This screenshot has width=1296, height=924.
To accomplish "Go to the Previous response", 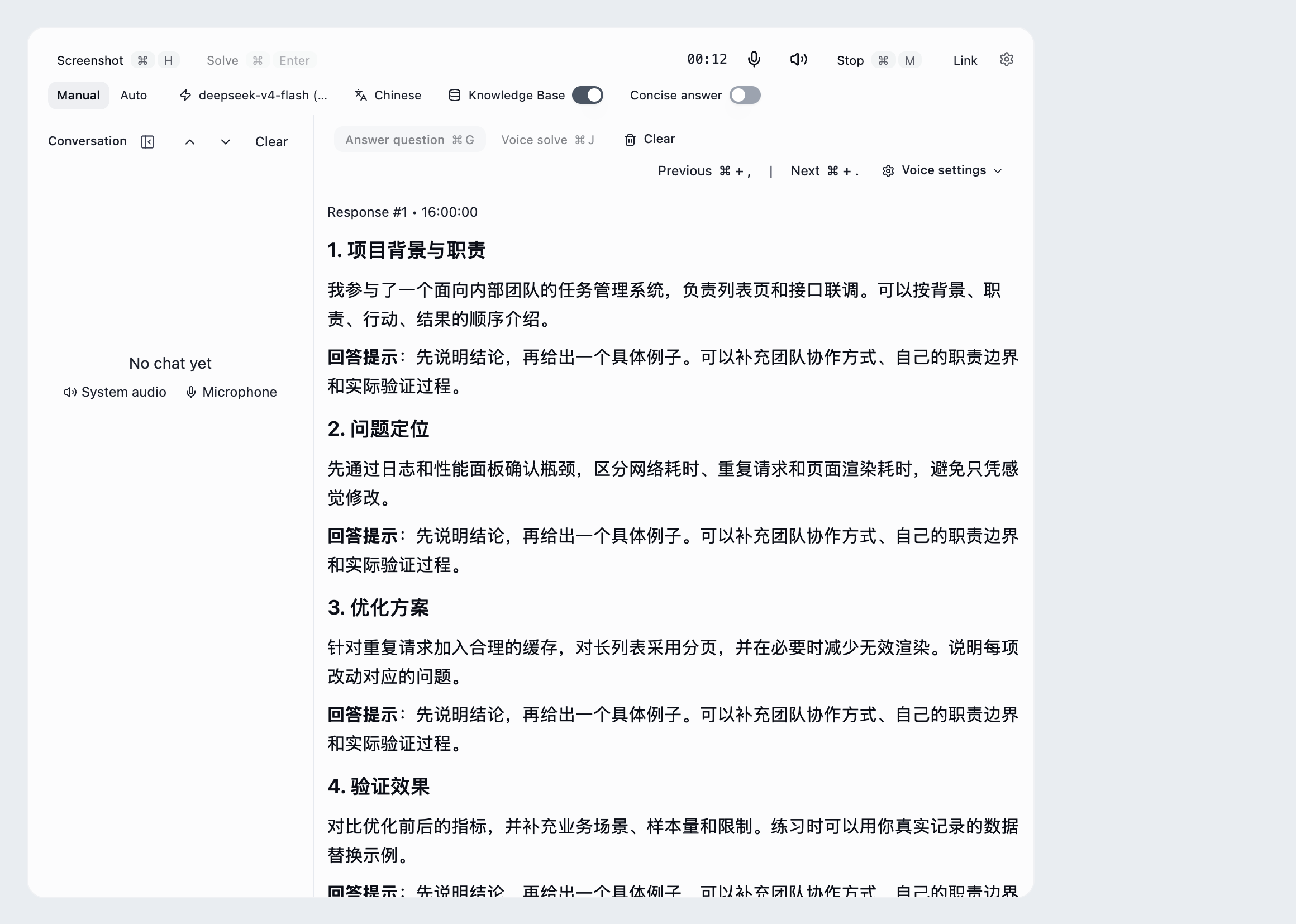I will click(x=704, y=171).
